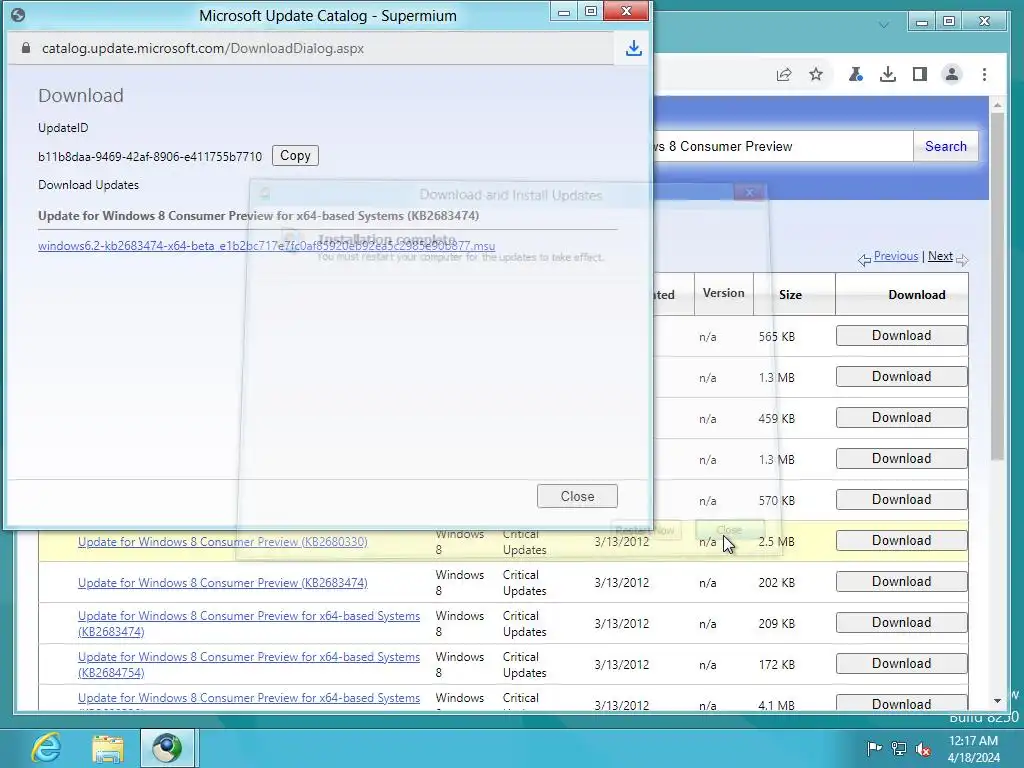Expand the tab search chevron in main window
Viewport: 1024px width, 768px height.
point(884,25)
